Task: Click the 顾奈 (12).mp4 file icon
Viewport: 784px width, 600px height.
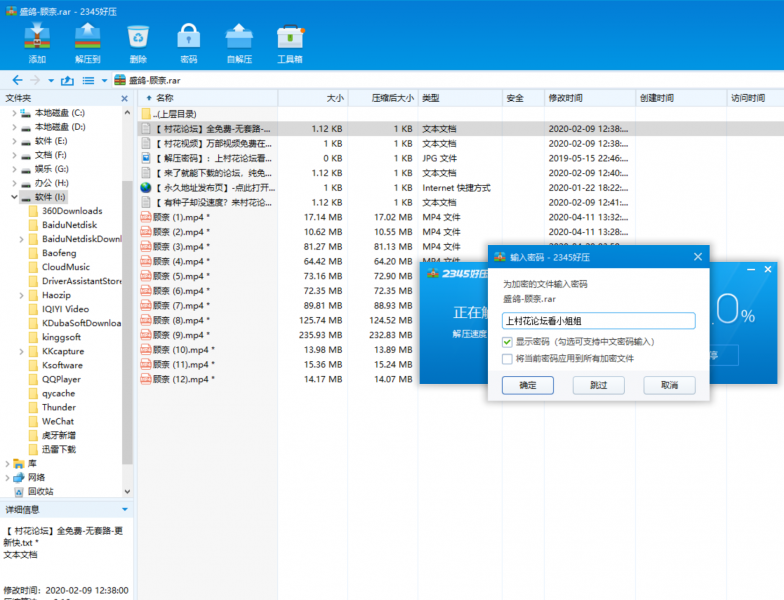Action: [x=146, y=379]
